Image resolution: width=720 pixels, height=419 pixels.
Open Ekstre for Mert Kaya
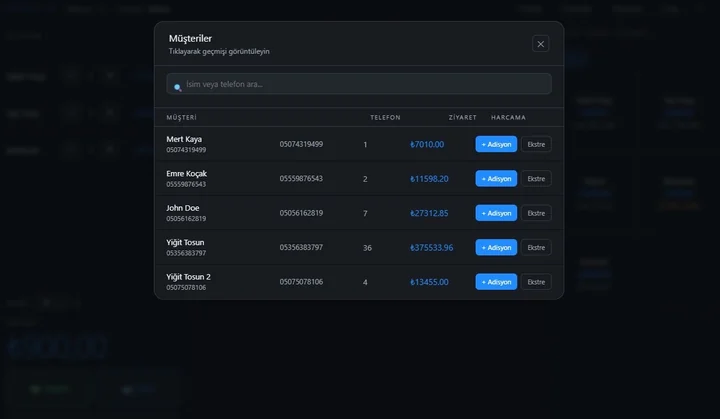[536, 144]
